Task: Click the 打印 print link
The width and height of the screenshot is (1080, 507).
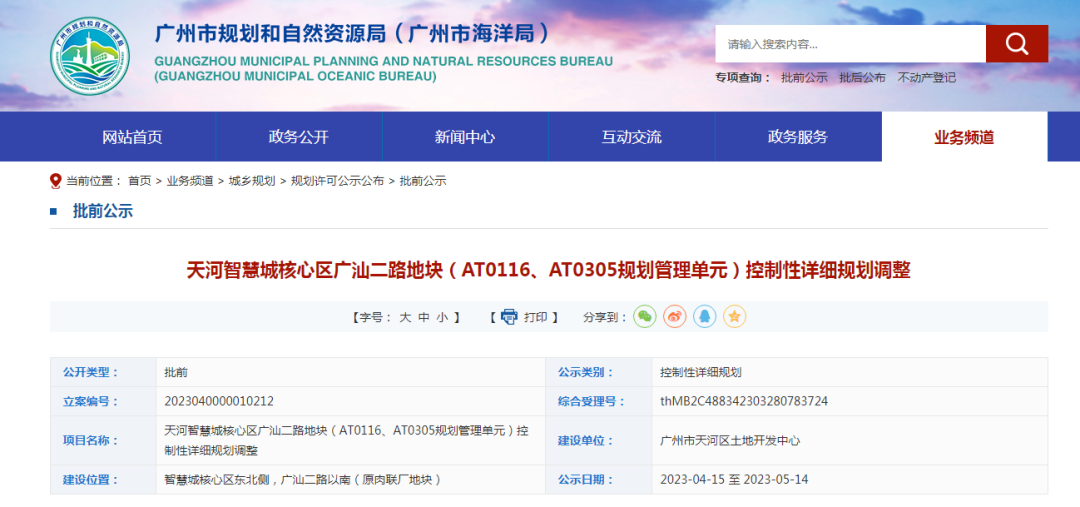Action: point(535,317)
